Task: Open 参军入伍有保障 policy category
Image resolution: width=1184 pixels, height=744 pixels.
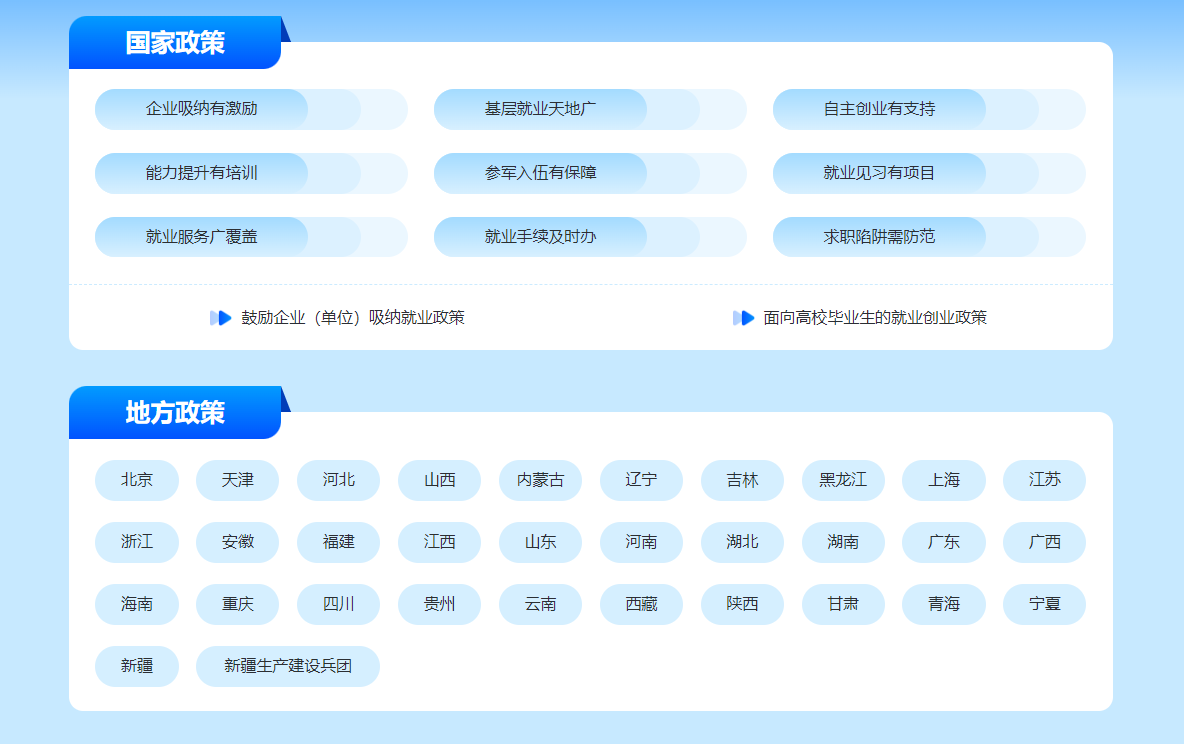Action: click(x=541, y=173)
